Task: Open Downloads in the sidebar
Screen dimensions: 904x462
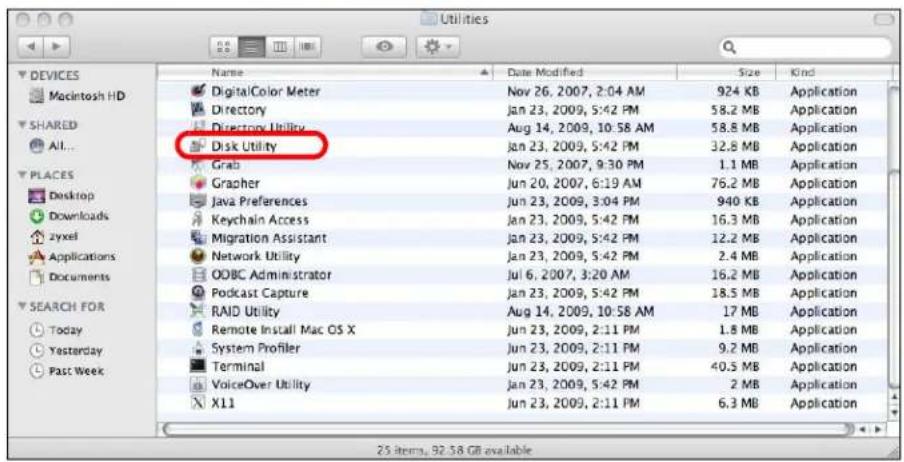Action: point(69,216)
